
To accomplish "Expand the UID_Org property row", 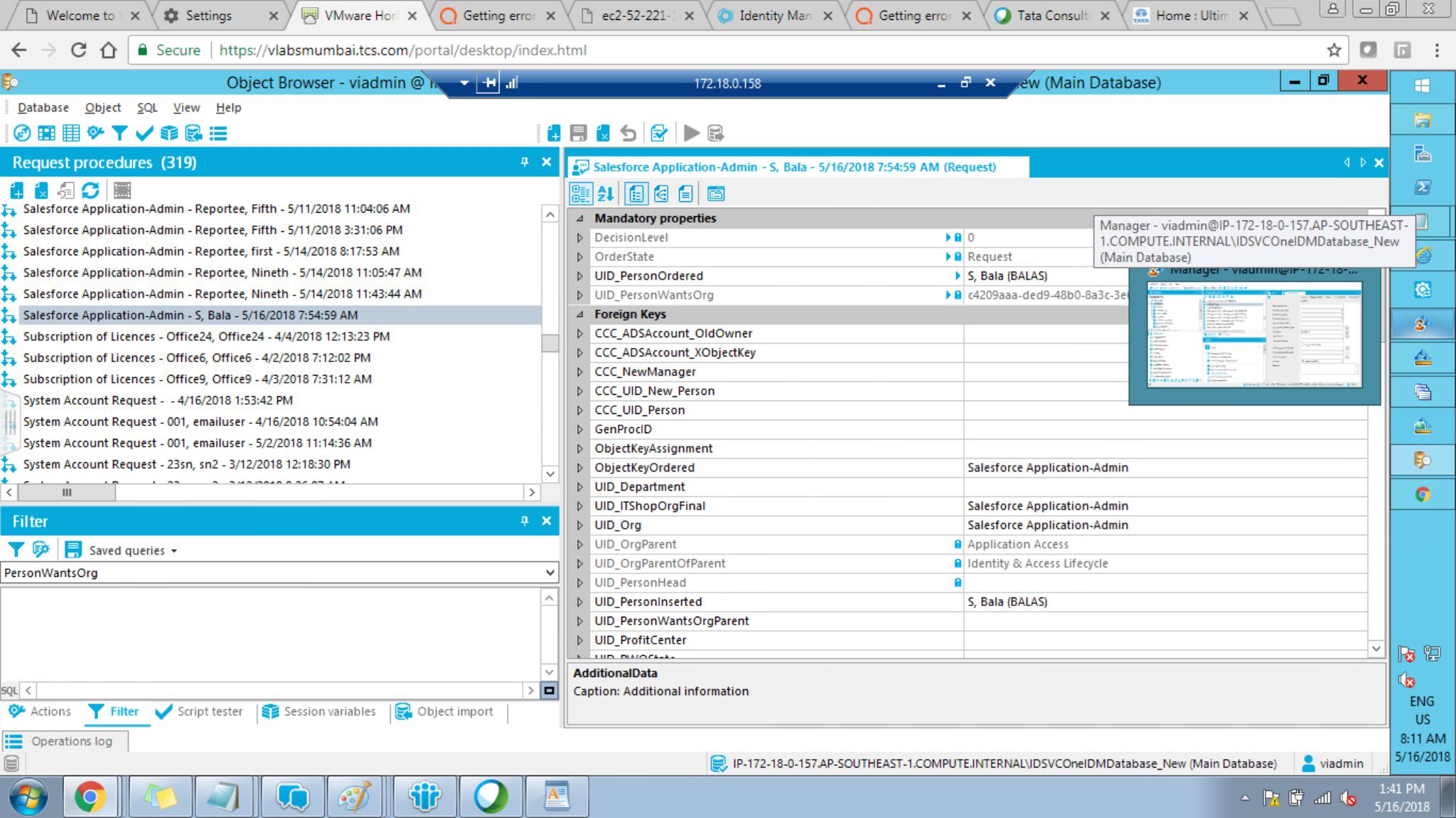I will pos(579,526).
